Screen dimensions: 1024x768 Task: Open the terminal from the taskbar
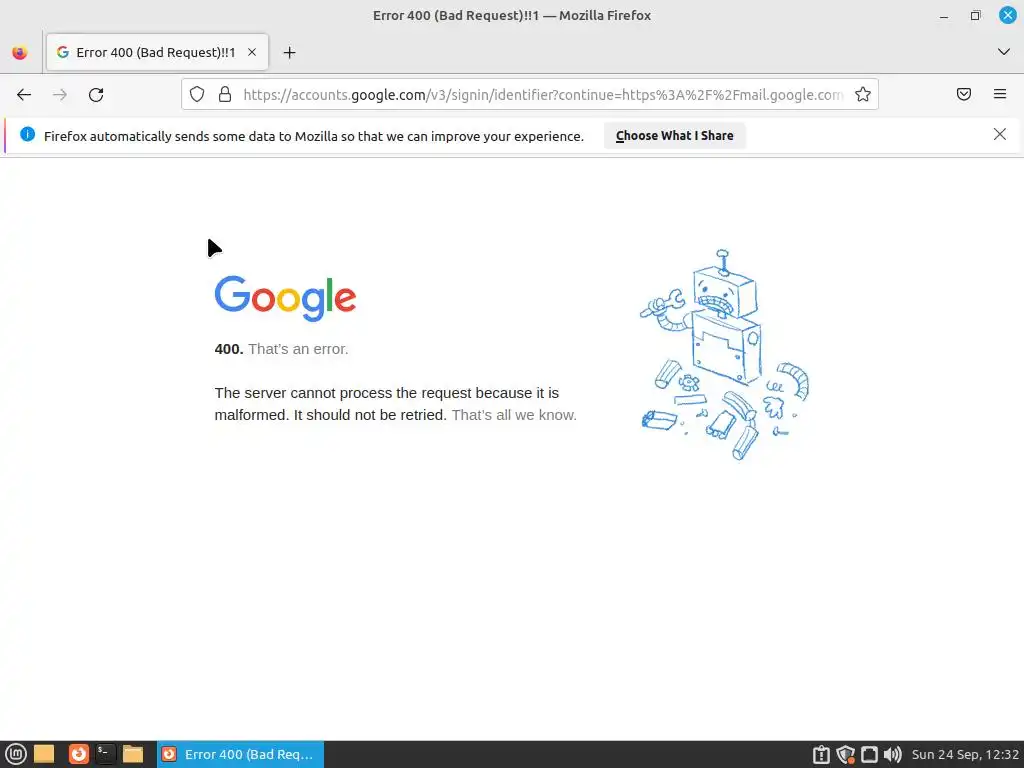[105, 754]
